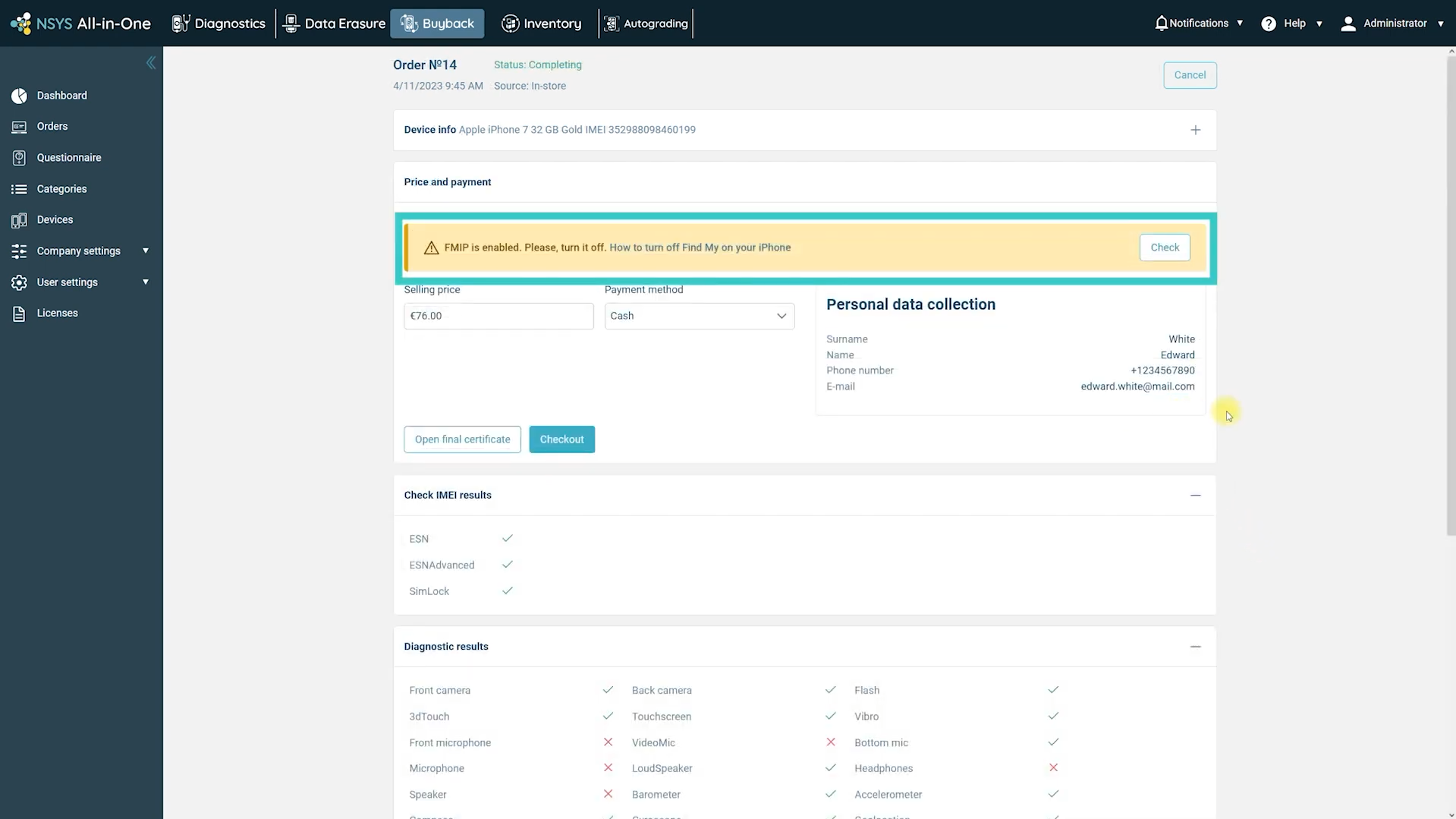Click Check button in the FMIP warning

1165,247
